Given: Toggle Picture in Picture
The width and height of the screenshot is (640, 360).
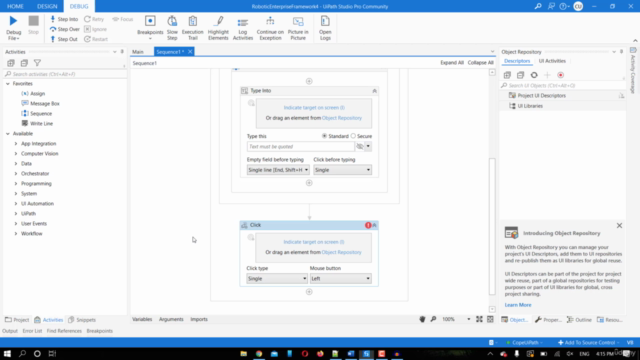Looking at the screenshot, I should click(x=298, y=28).
